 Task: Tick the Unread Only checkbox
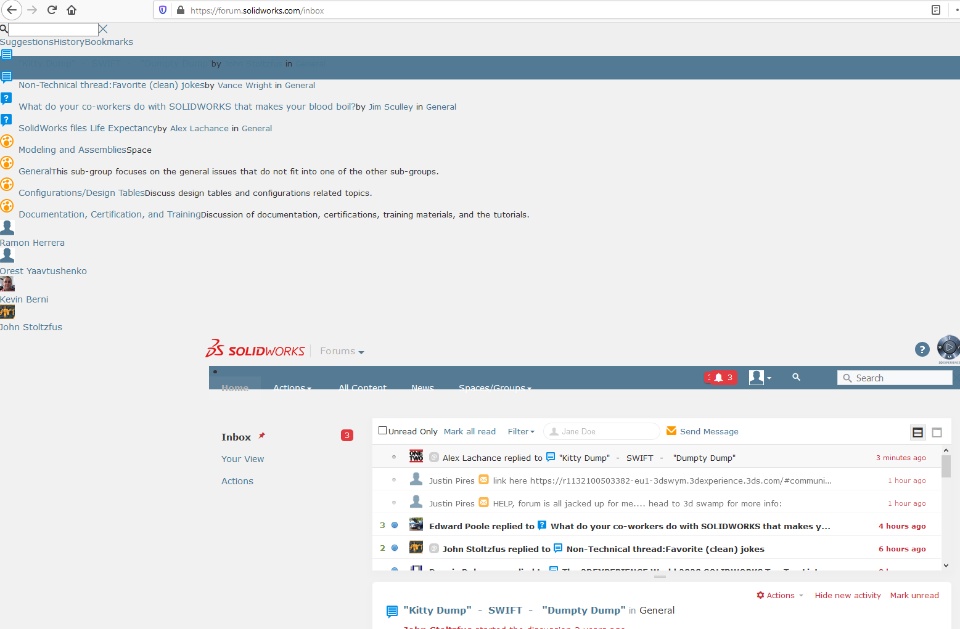coord(383,431)
